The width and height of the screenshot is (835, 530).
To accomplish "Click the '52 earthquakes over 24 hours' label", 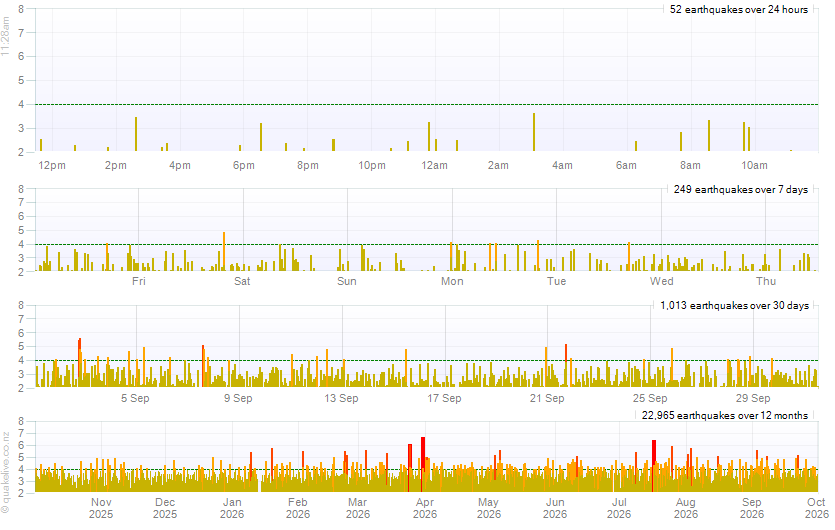I will [x=739, y=10].
